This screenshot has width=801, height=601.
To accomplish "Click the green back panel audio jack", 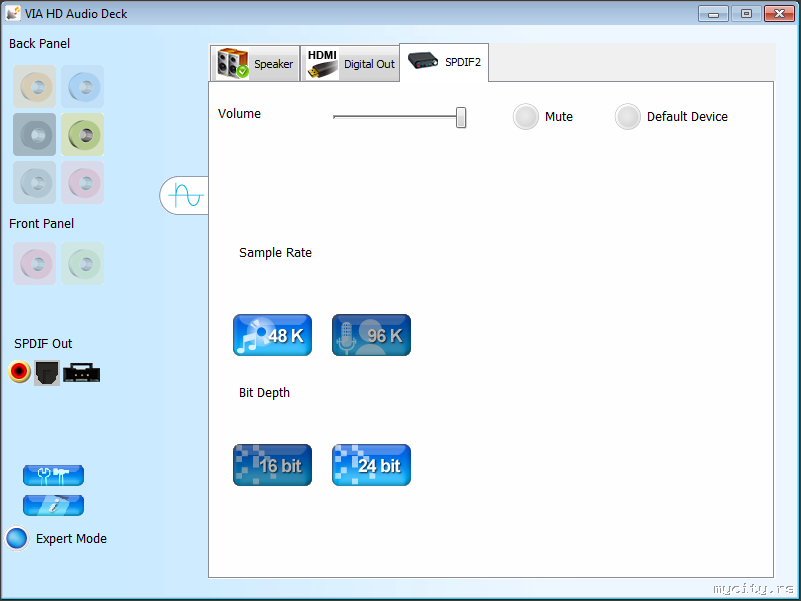I will [x=82, y=134].
